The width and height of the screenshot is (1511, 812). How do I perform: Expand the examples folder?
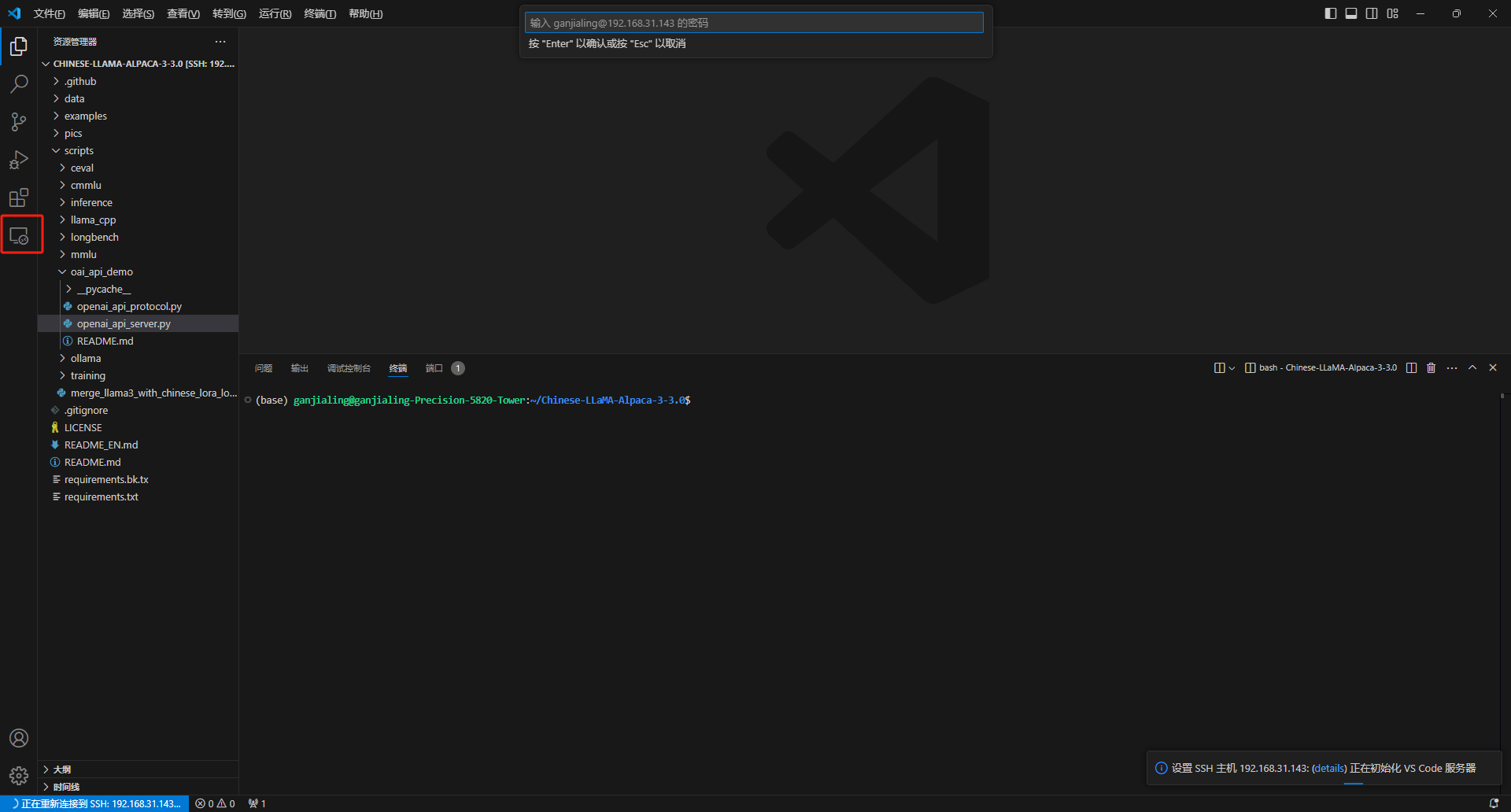coord(138,116)
